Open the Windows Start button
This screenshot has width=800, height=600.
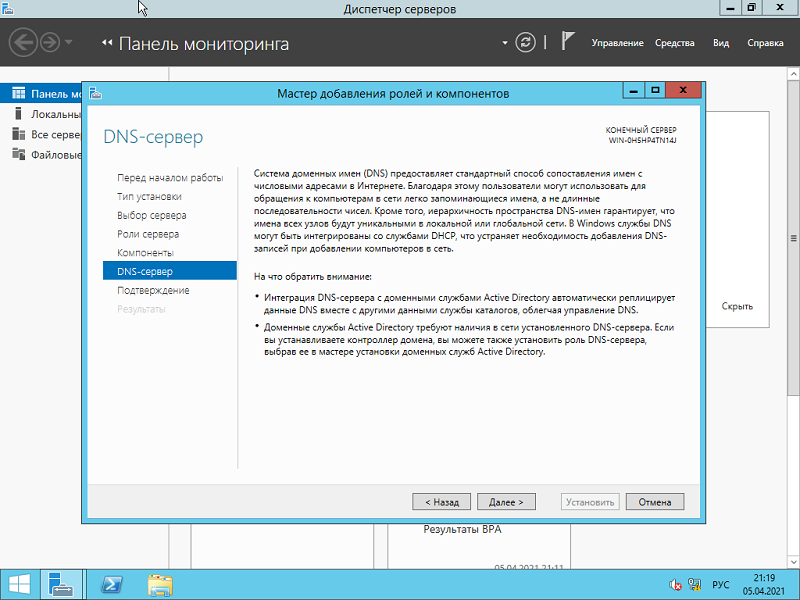(x=19, y=585)
